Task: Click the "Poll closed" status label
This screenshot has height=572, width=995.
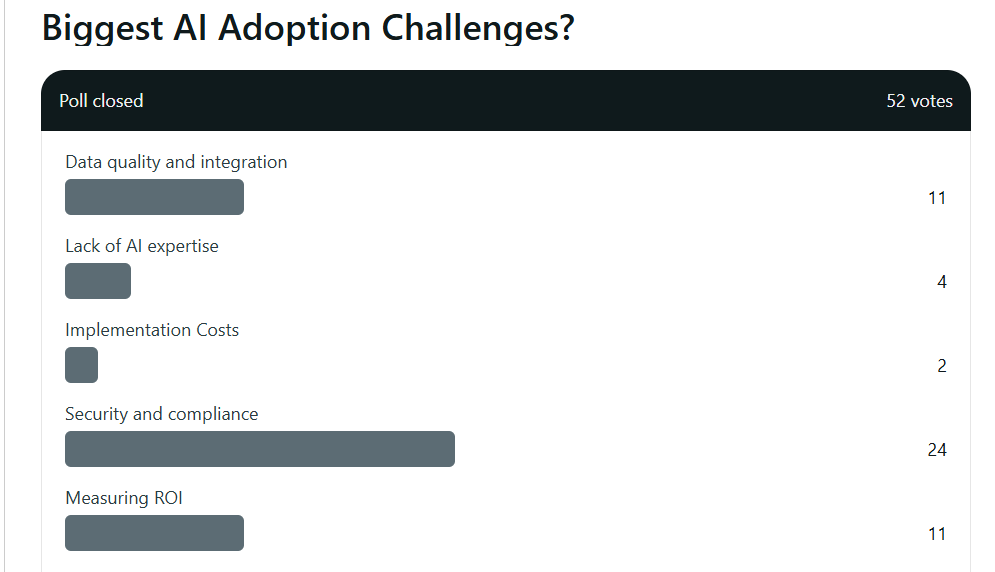Action: [x=101, y=101]
